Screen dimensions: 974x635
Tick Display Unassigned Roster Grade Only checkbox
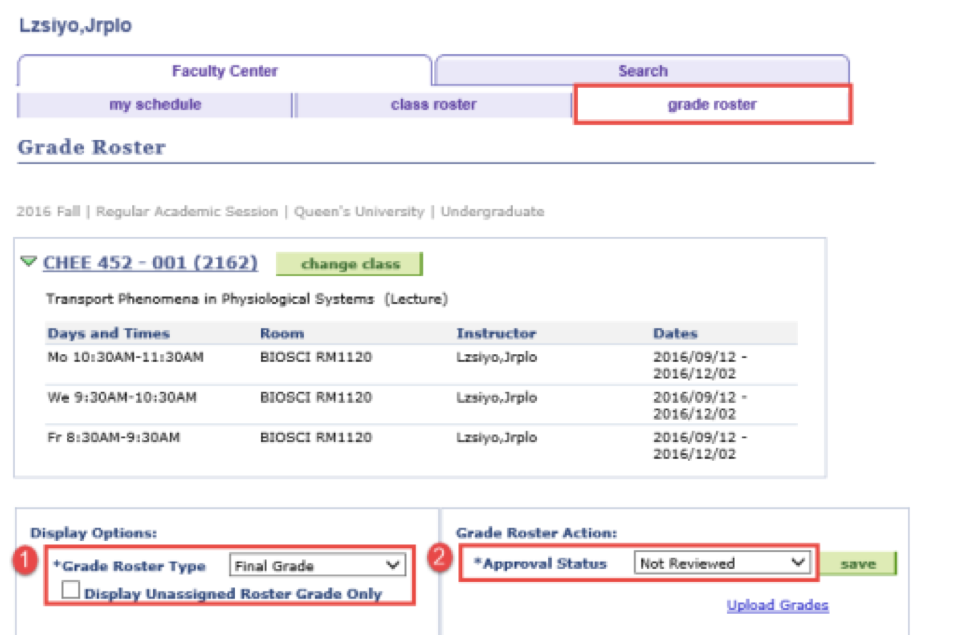[71, 592]
